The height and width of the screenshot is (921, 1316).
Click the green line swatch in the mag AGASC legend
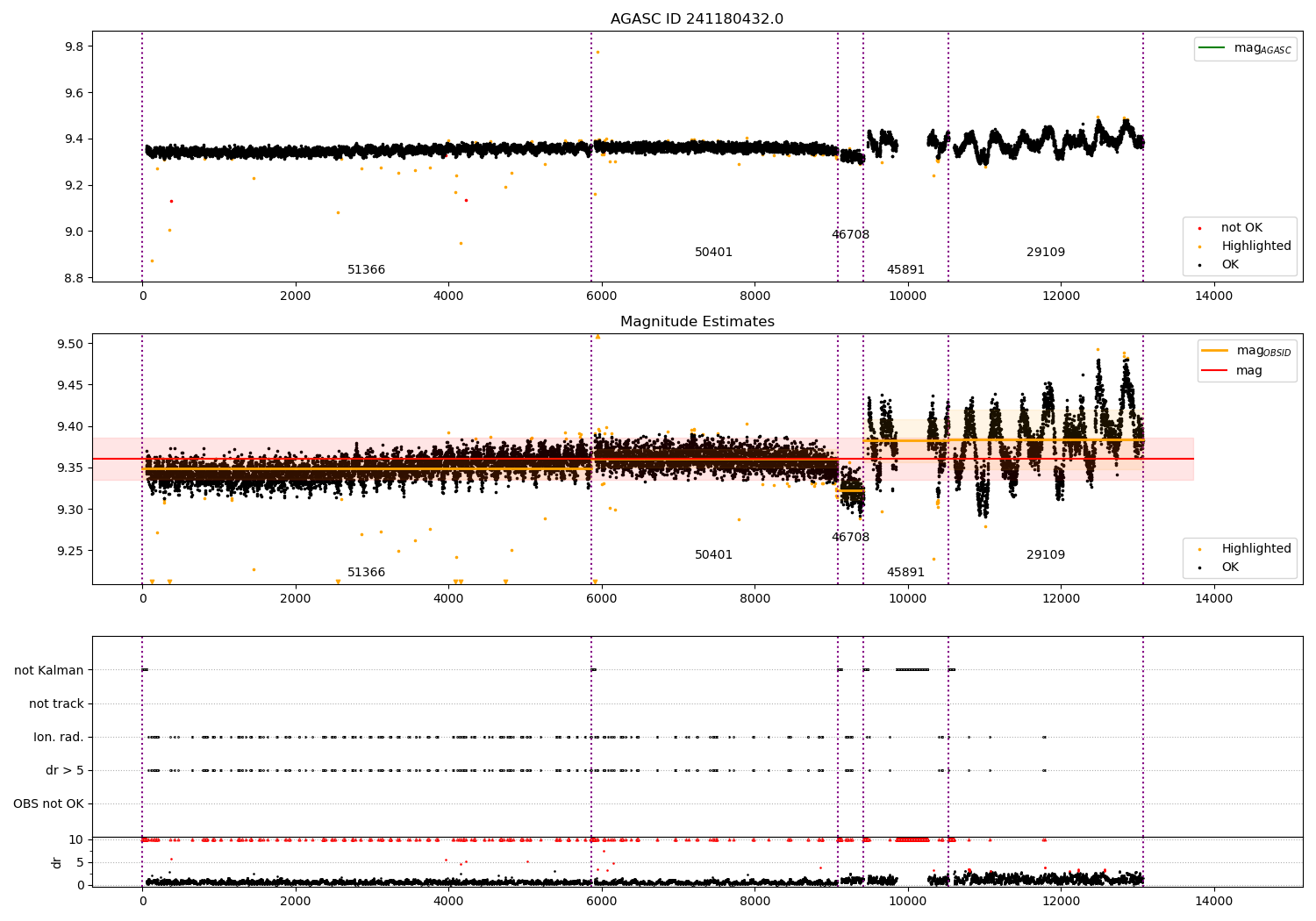(1212, 48)
